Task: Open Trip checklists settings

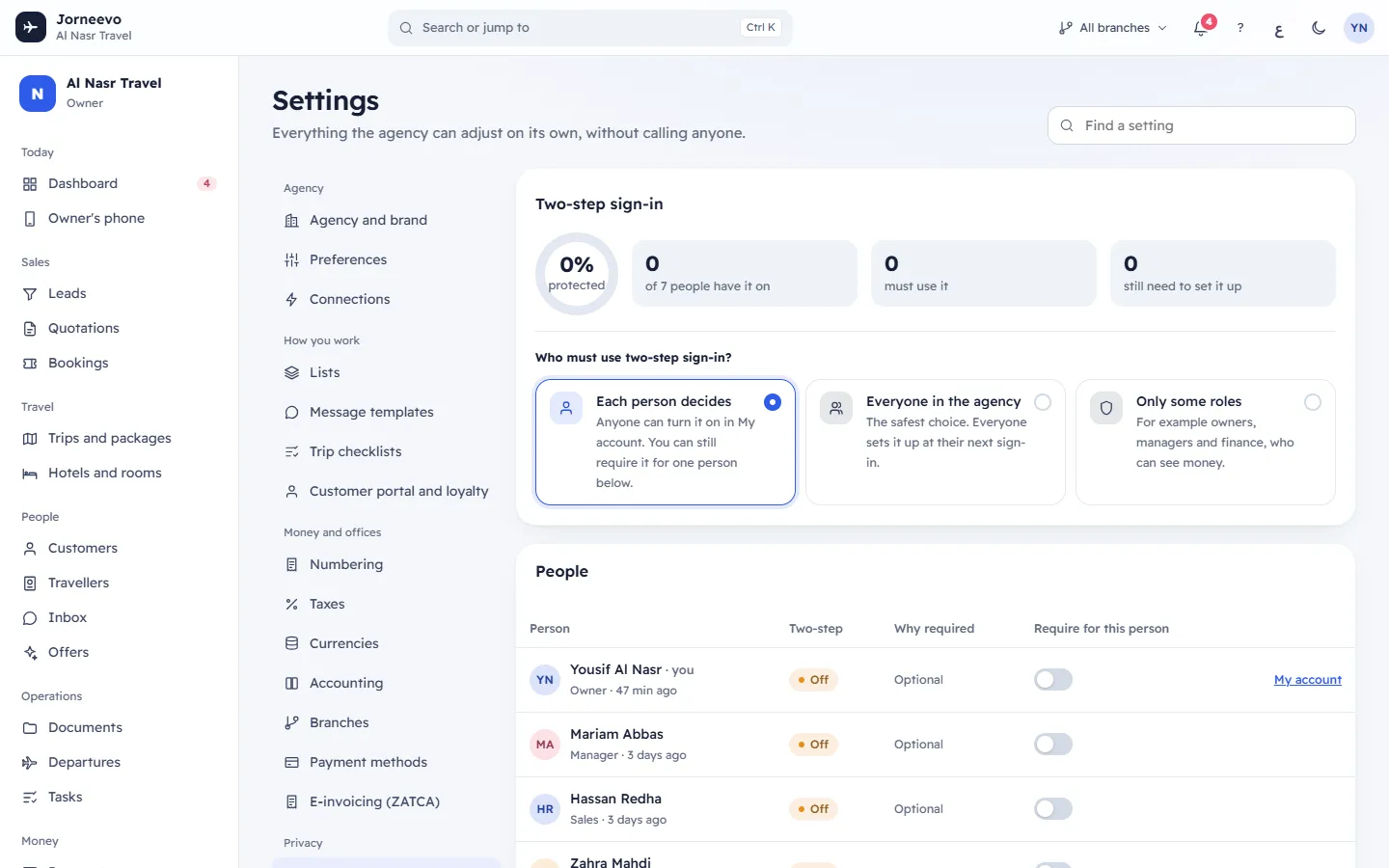Action: 386,451
